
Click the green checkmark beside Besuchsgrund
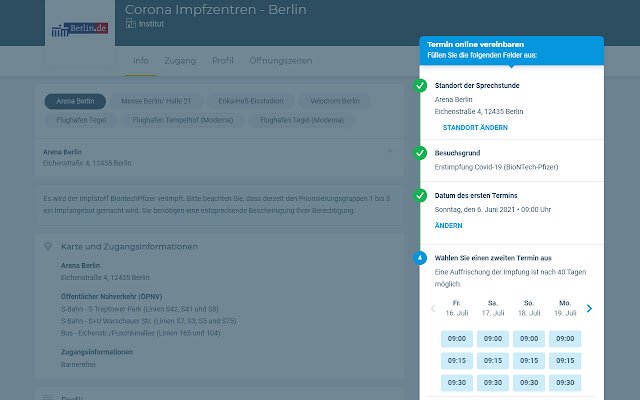click(x=420, y=153)
